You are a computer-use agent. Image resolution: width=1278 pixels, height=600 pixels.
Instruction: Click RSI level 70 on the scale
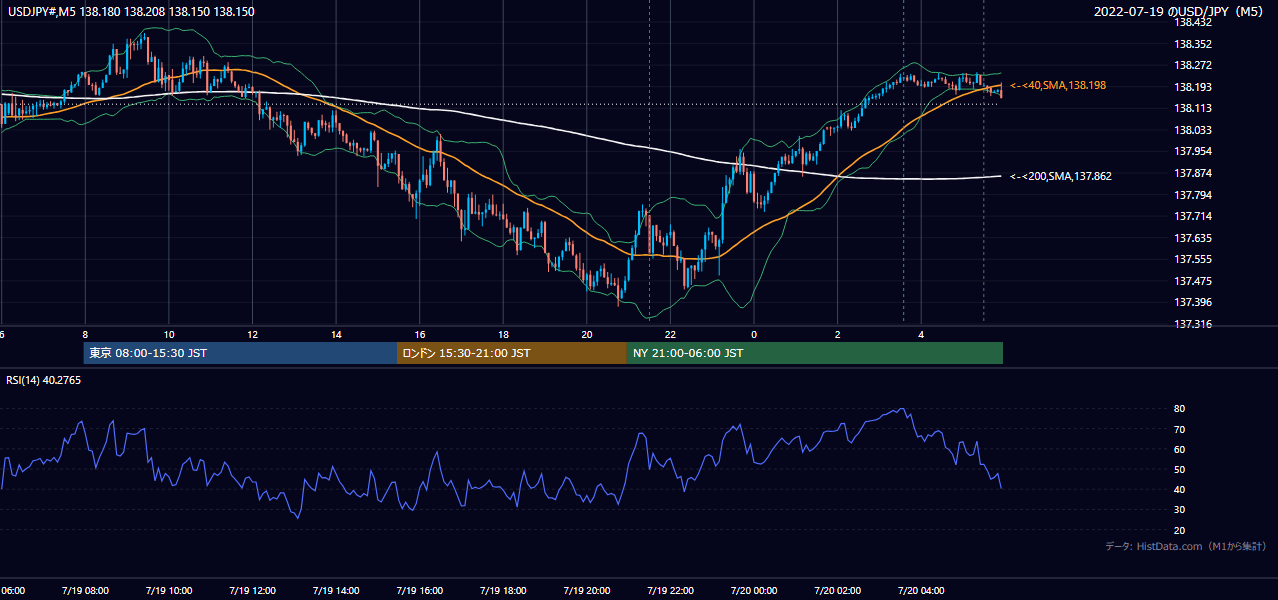(x=1180, y=429)
